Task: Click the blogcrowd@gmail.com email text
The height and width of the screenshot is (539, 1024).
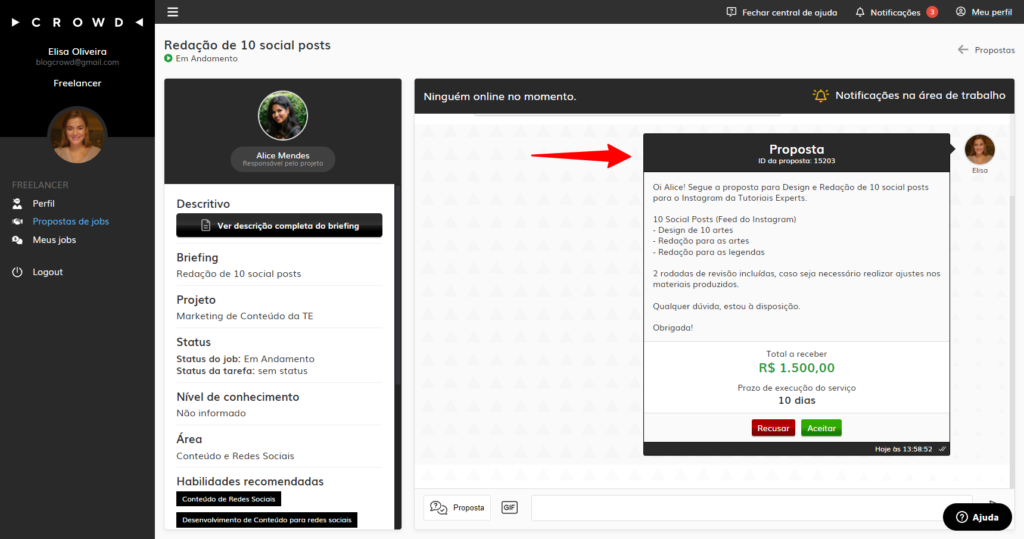Action: coord(77,63)
